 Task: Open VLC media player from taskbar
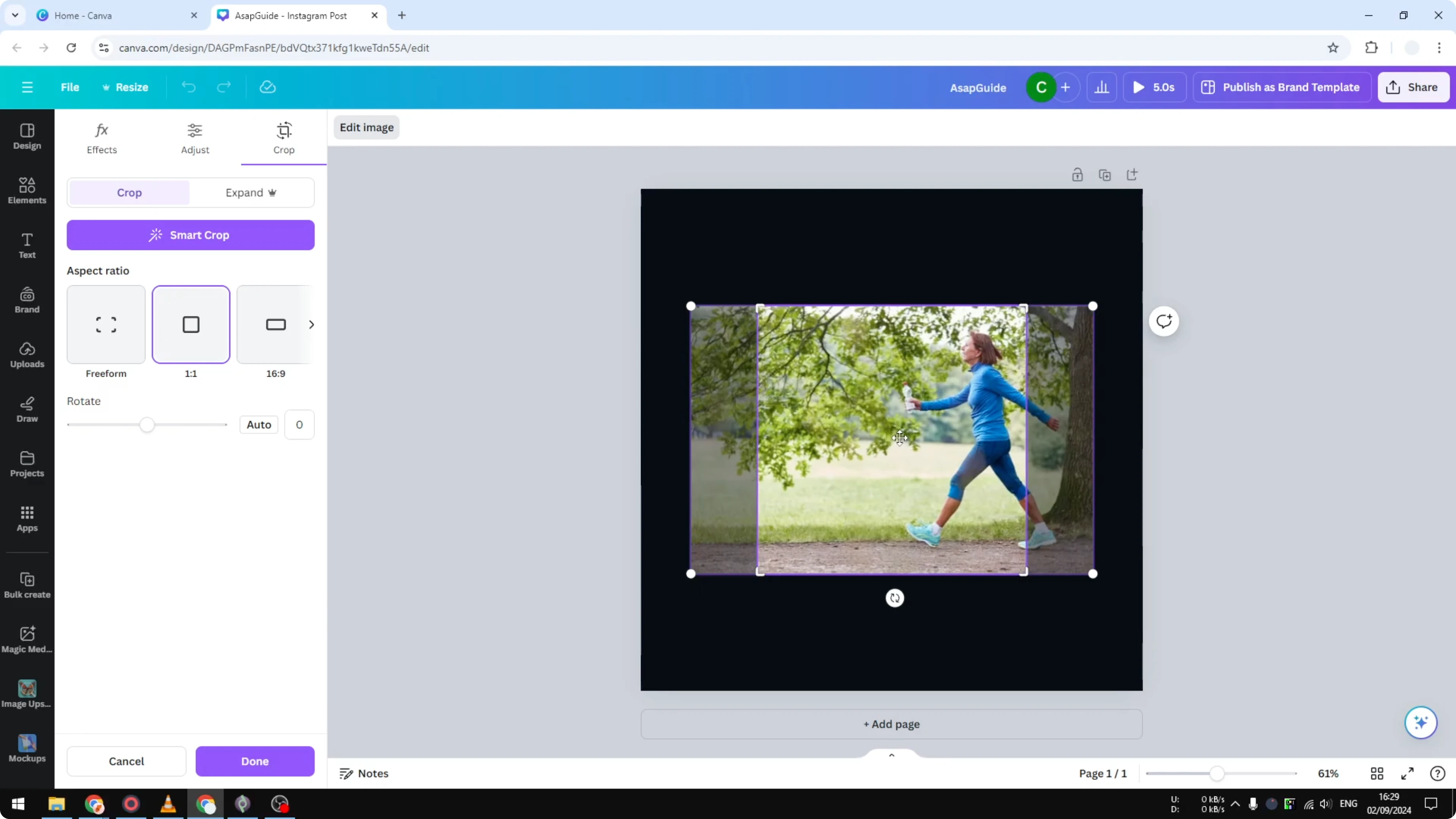point(168,804)
